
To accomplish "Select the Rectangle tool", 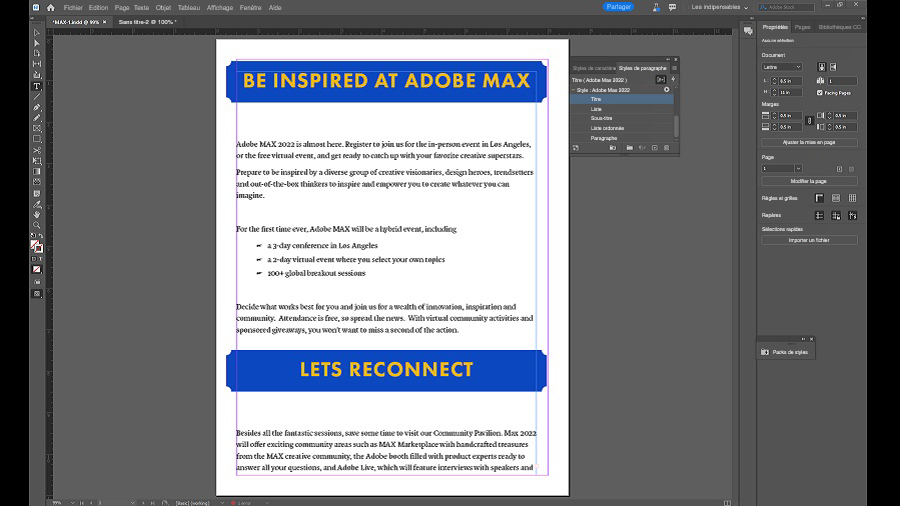I will coord(37,139).
